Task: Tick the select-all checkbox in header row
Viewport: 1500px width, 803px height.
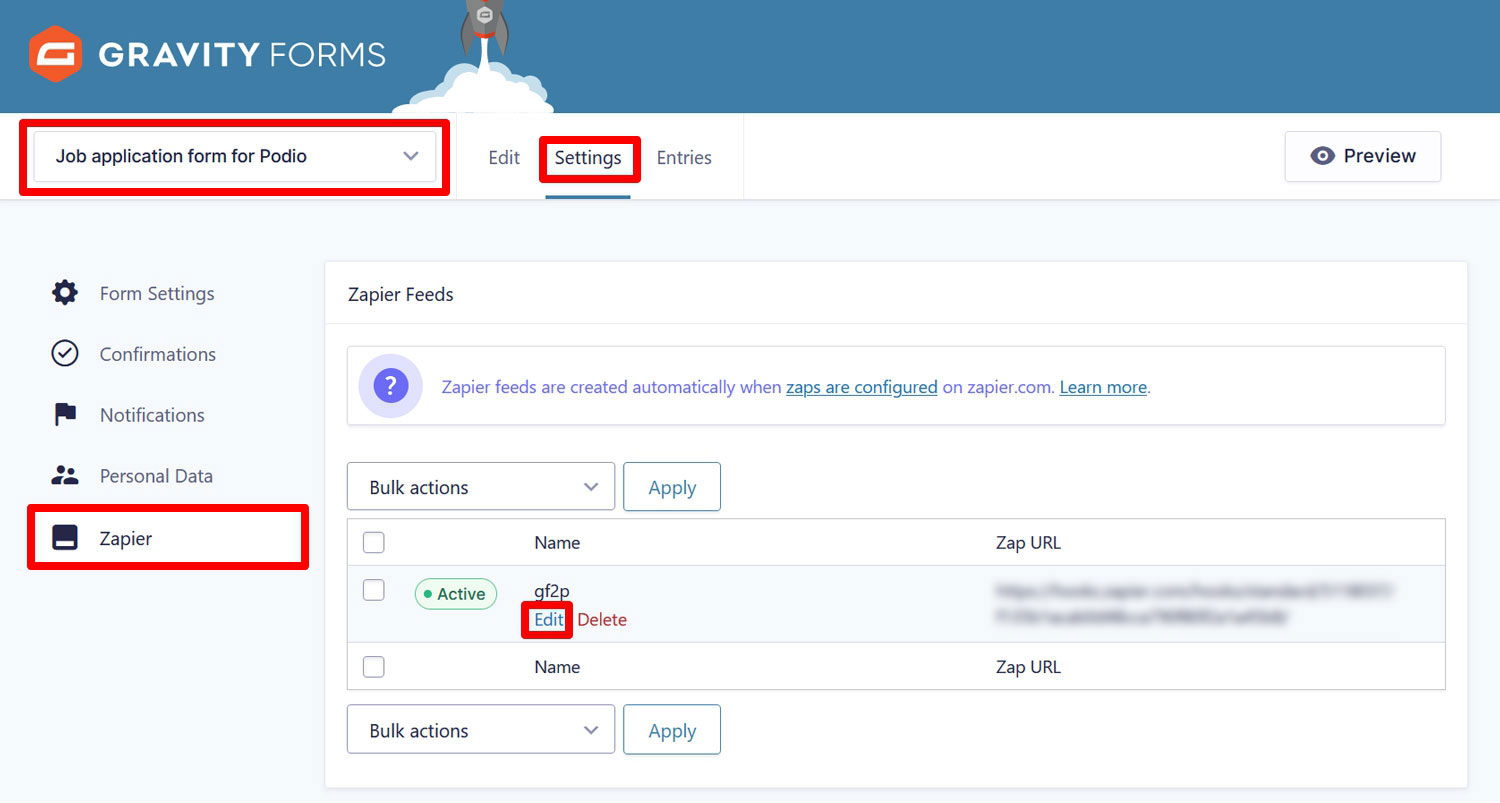Action: [373, 543]
